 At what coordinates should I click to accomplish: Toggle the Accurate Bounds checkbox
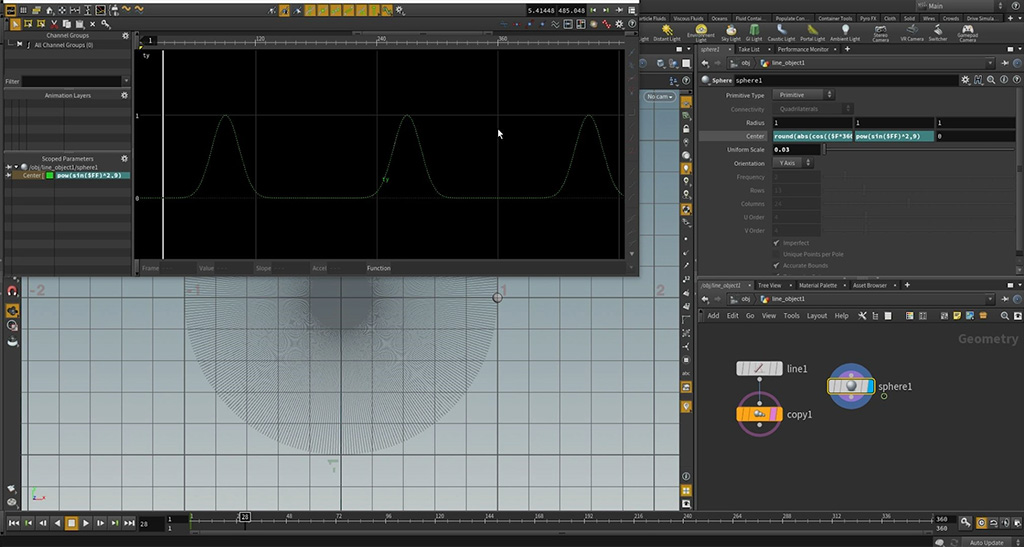777,266
